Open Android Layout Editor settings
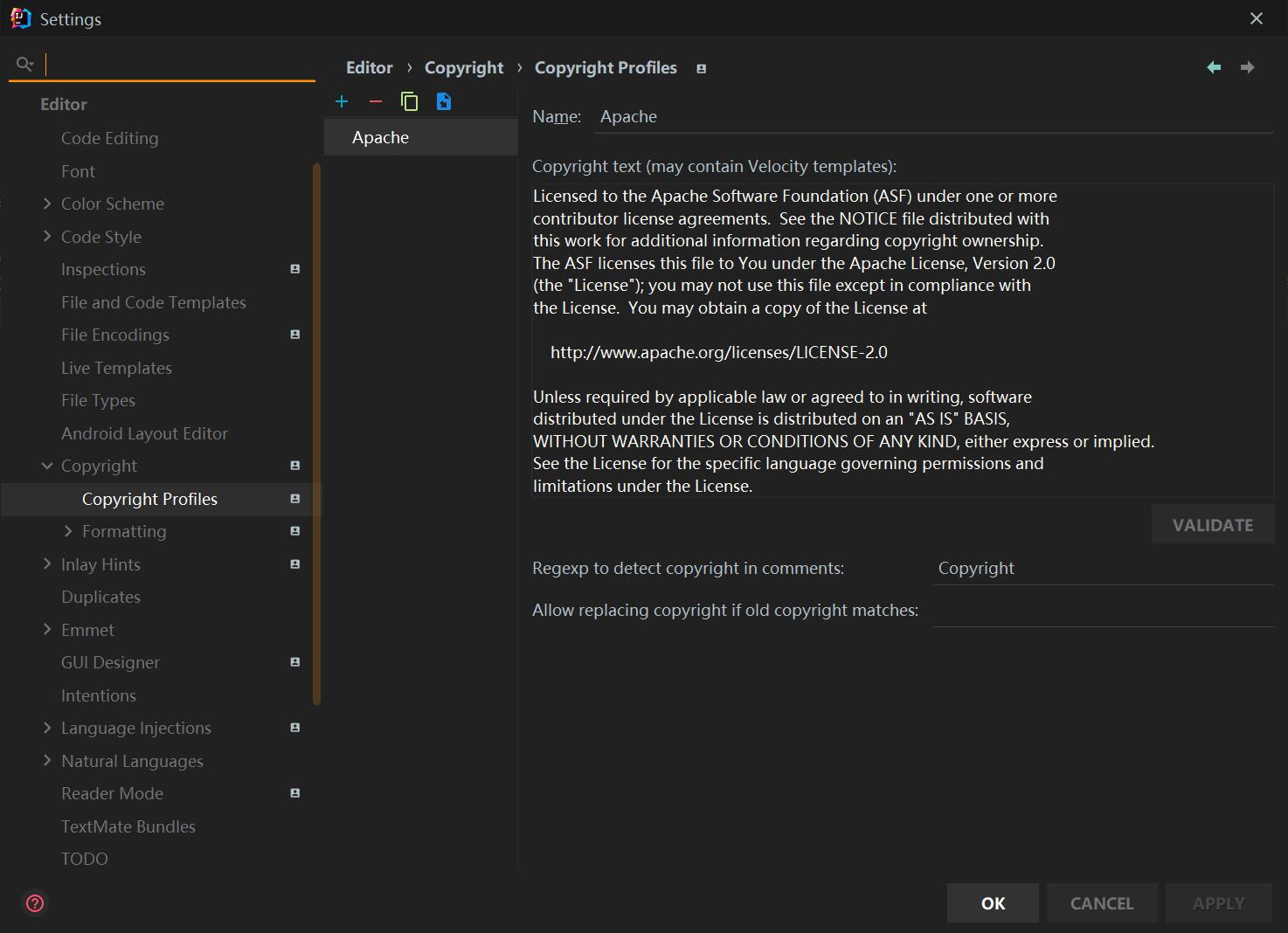 tap(144, 433)
